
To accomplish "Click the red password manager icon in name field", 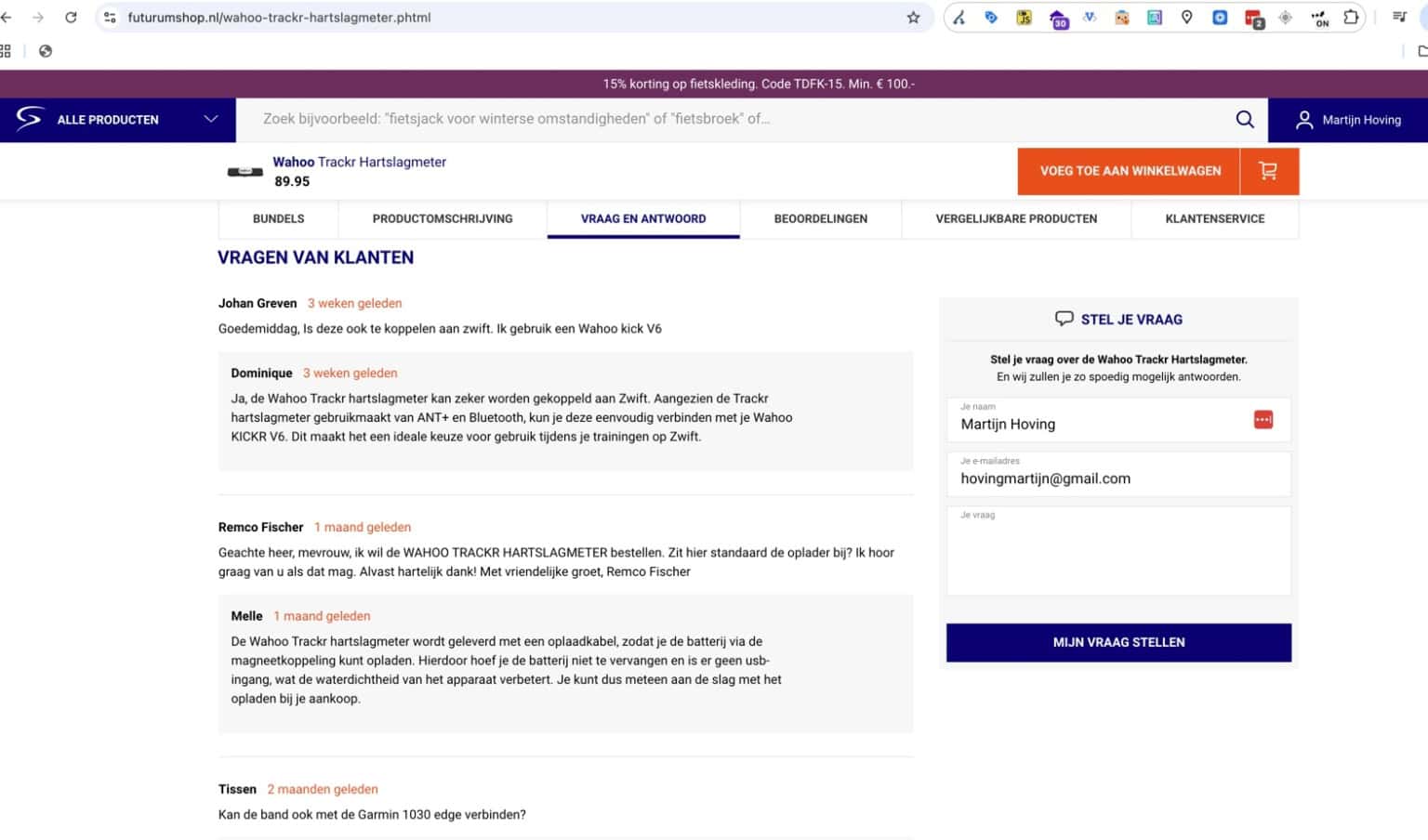I will 1263,420.
